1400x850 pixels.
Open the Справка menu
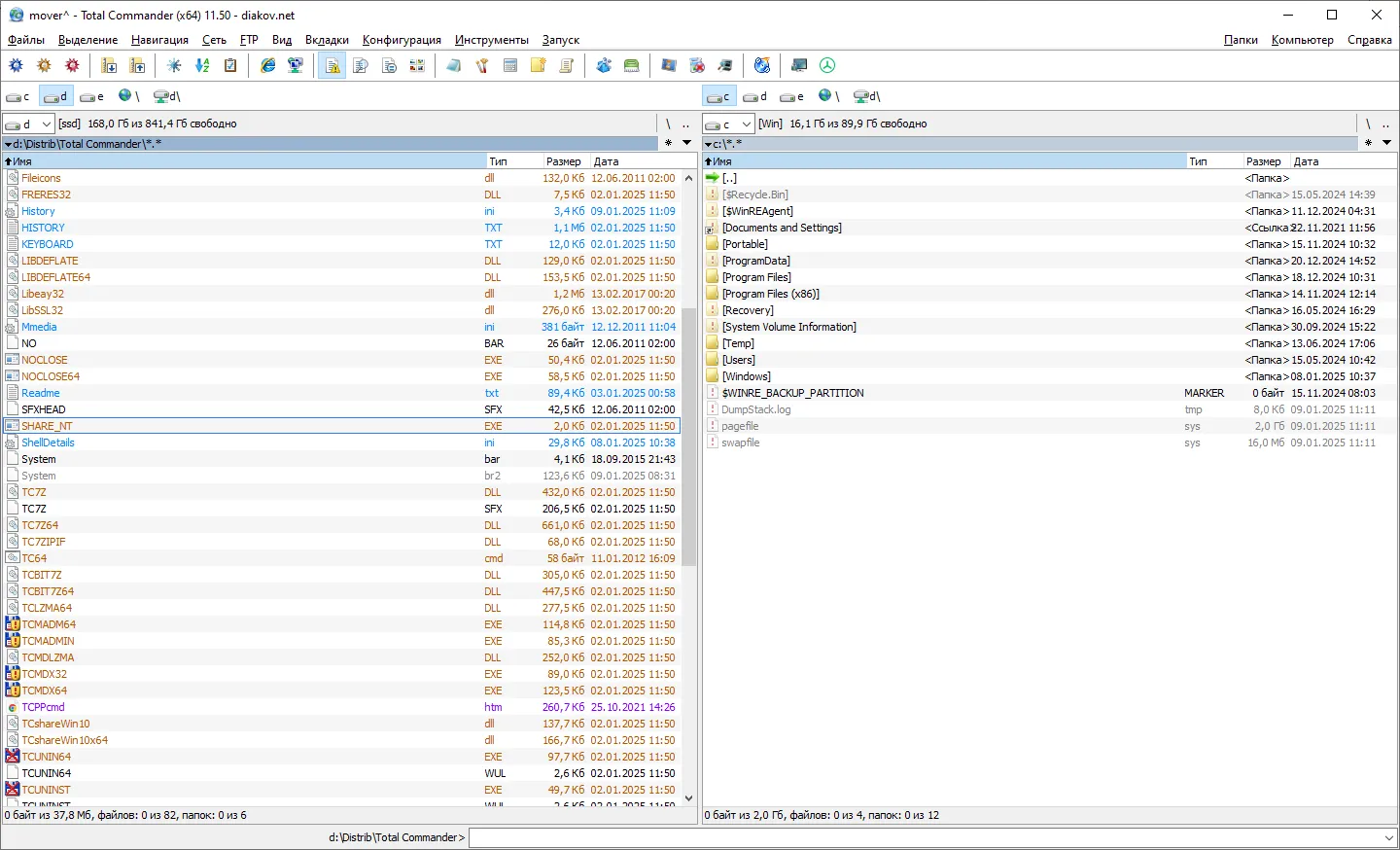1370,40
